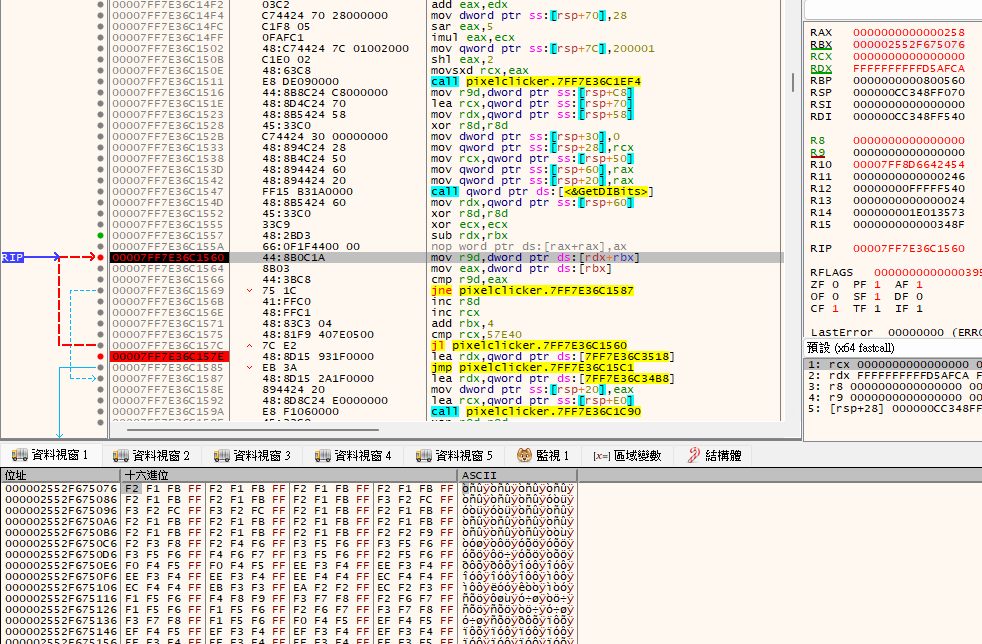Select the 資料視窗 4 tab
982x644 pixels.
point(353,455)
